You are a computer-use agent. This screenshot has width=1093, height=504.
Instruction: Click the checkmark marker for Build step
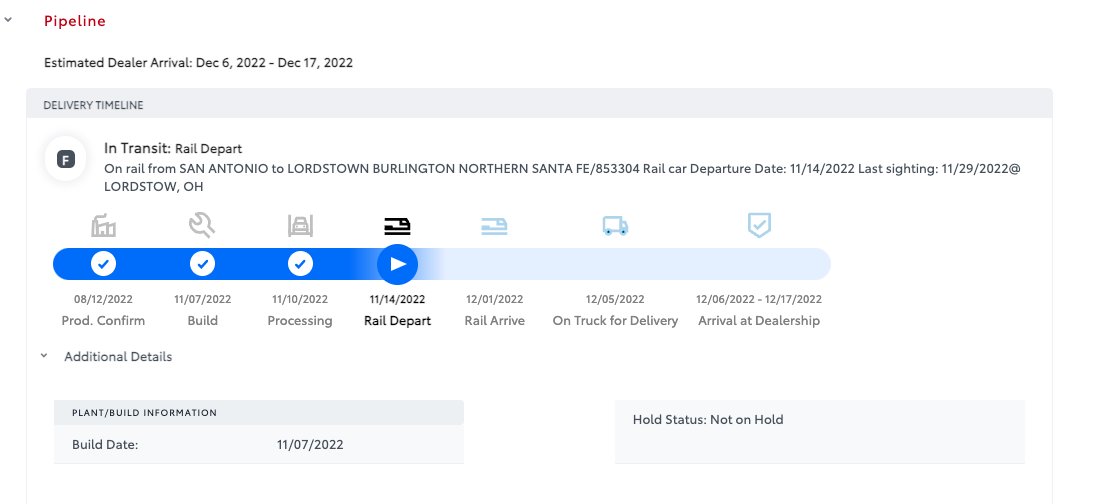point(203,264)
